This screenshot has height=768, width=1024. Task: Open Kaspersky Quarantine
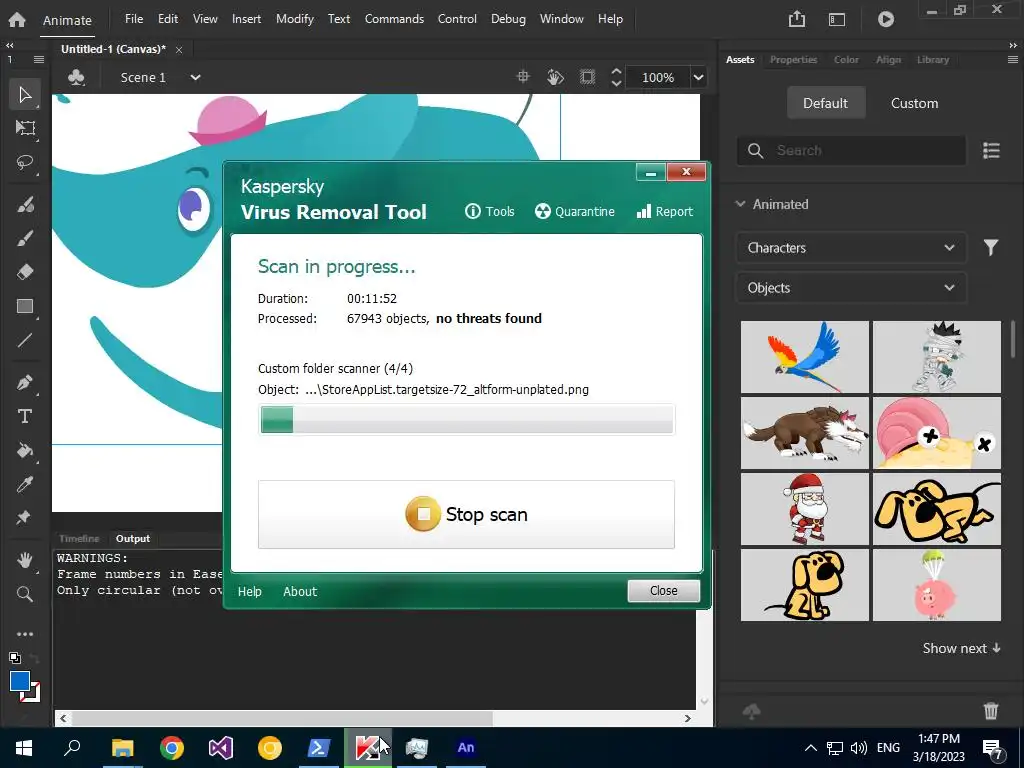[x=575, y=211]
